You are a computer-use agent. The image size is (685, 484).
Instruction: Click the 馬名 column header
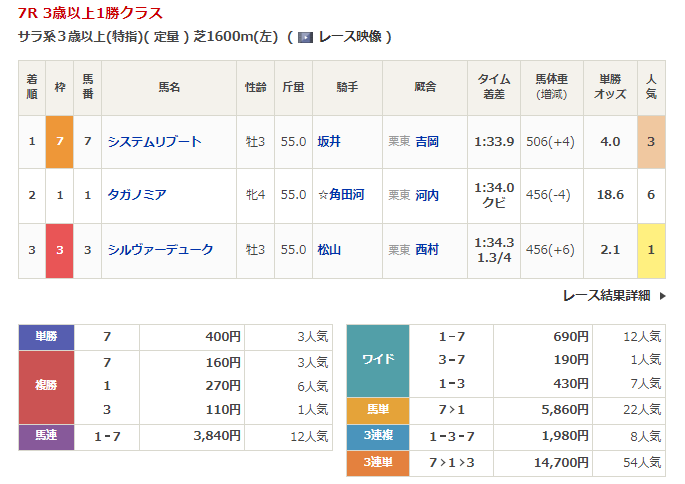pyautogui.click(x=168, y=88)
